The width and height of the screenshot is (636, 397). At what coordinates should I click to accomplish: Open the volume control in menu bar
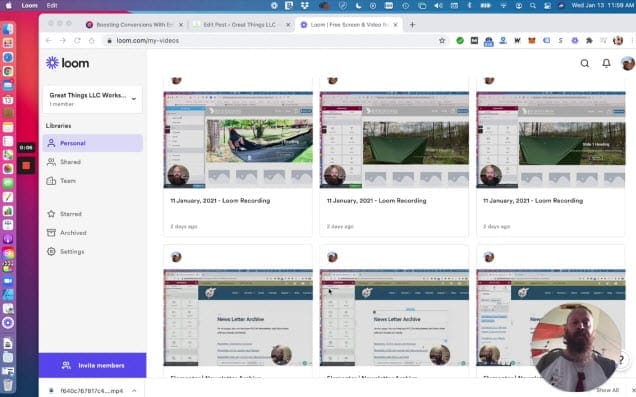tap(438, 6)
